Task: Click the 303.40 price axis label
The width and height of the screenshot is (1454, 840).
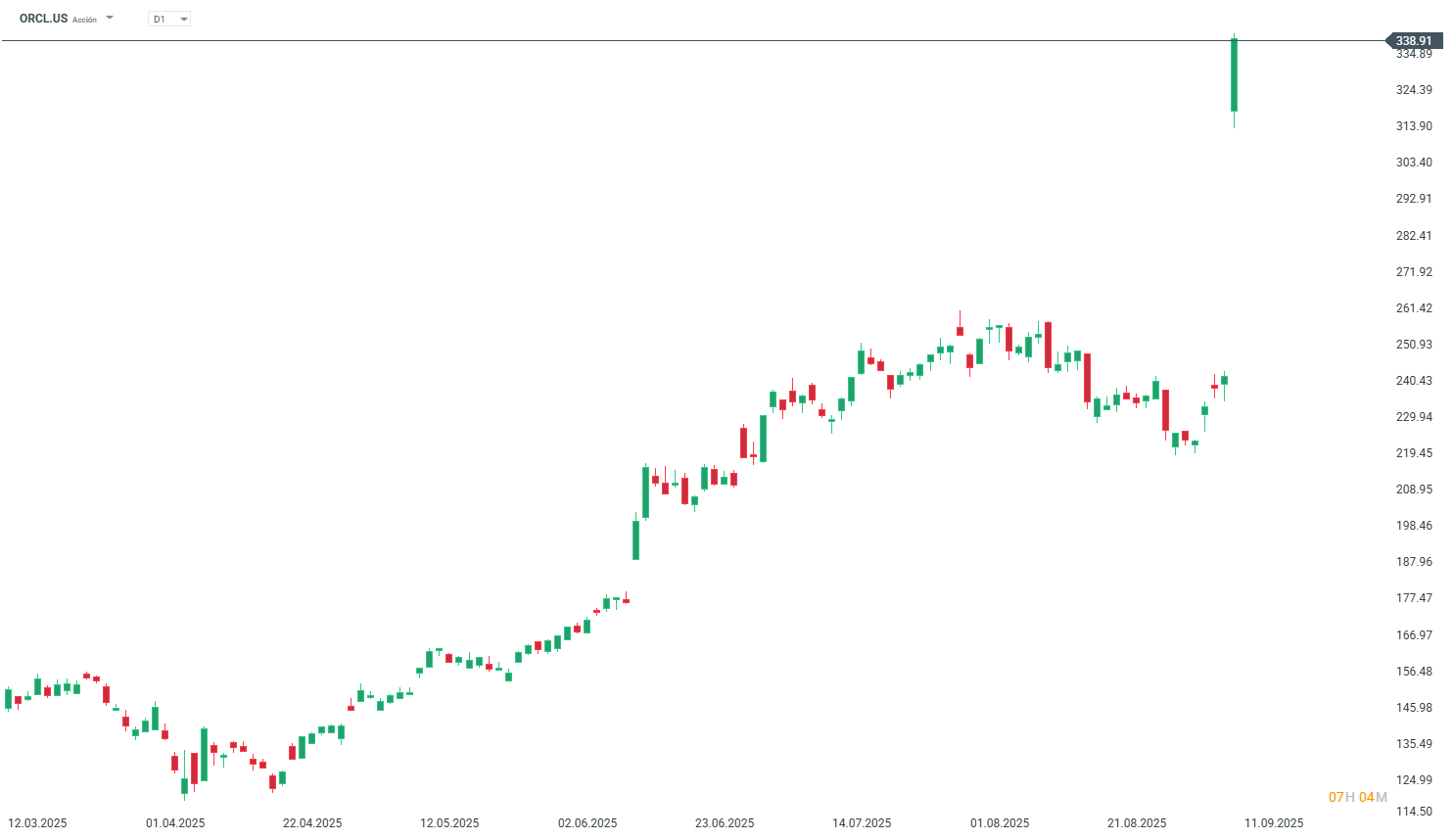Action: (1414, 163)
